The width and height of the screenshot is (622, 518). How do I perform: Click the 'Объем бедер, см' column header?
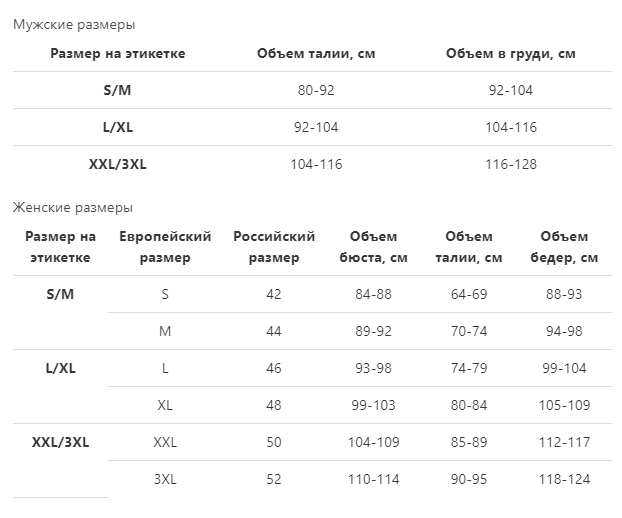click(x=564, y=247)
